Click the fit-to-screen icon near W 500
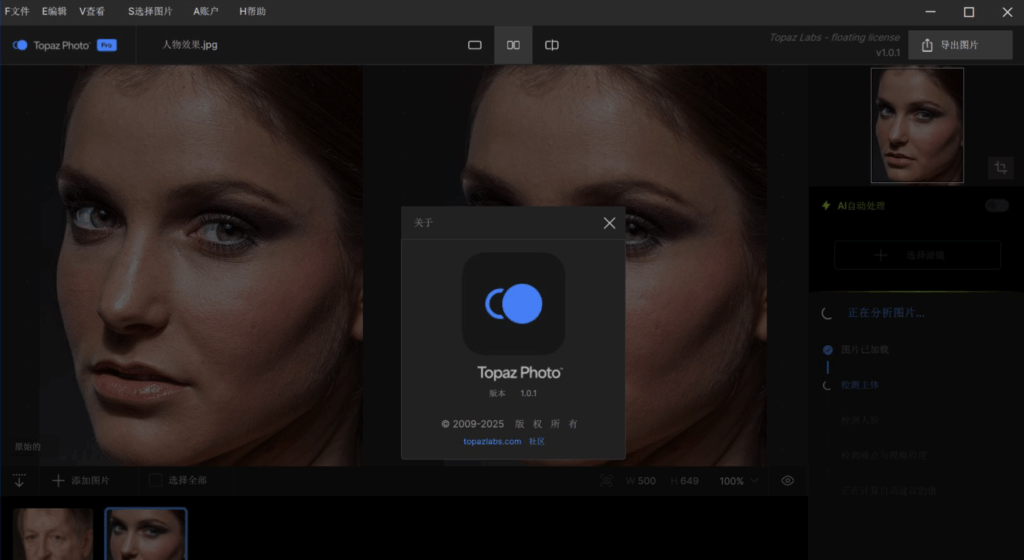 point(606,481)
